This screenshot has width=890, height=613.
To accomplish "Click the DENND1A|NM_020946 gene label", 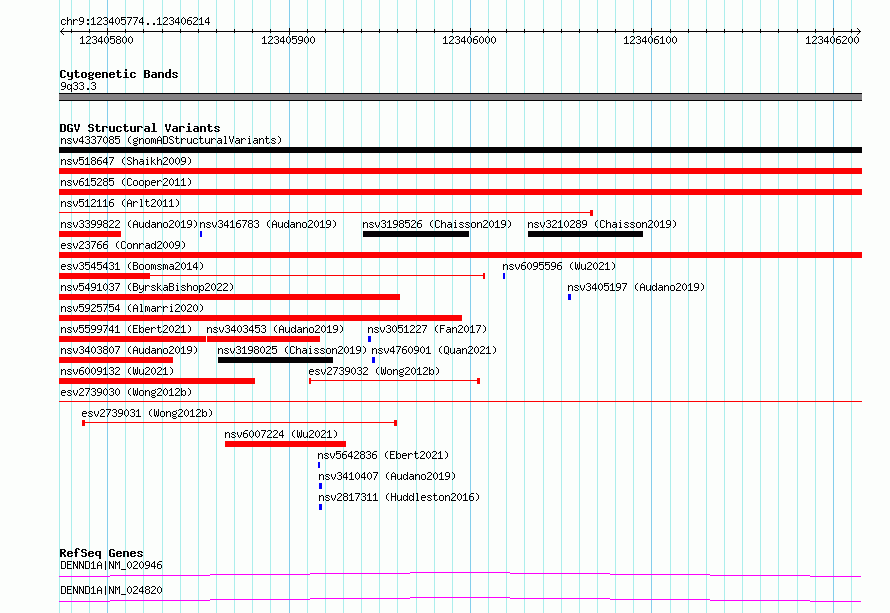I will click(111, 565).
